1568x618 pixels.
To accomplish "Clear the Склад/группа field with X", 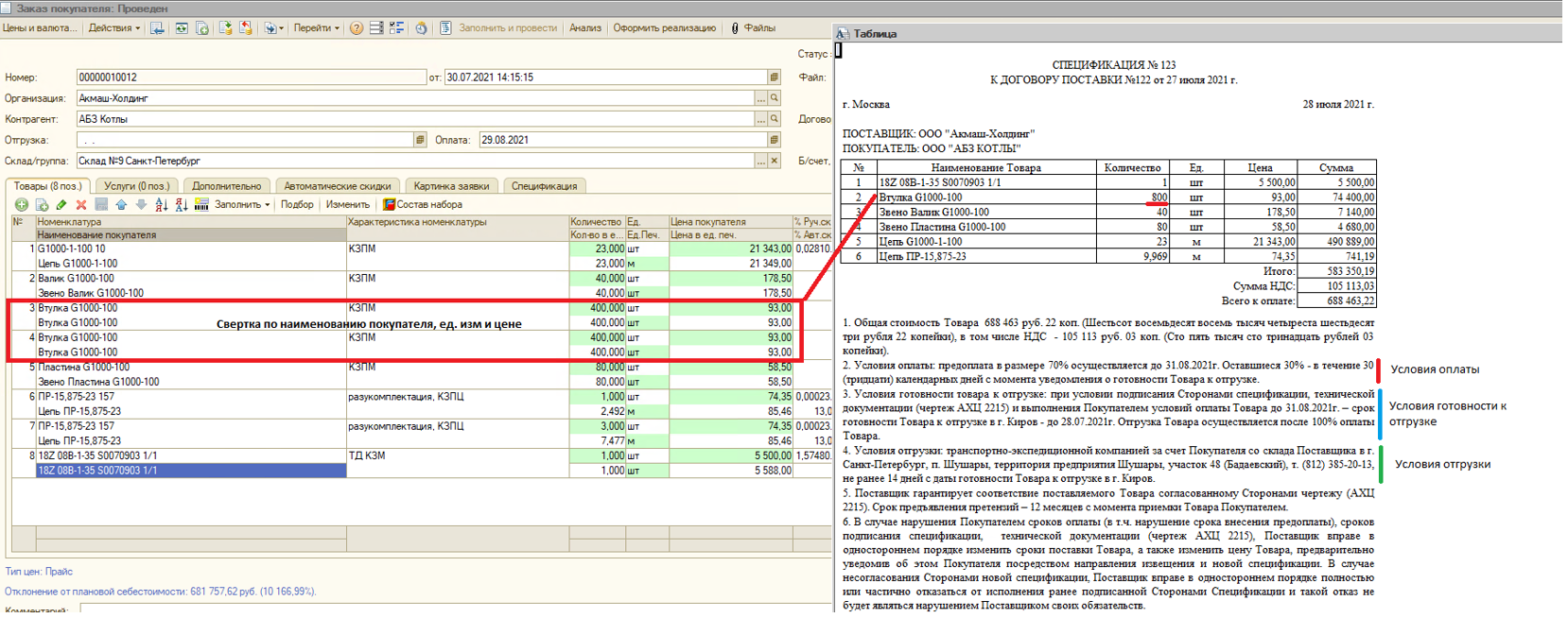I will (x=774, y=161).
